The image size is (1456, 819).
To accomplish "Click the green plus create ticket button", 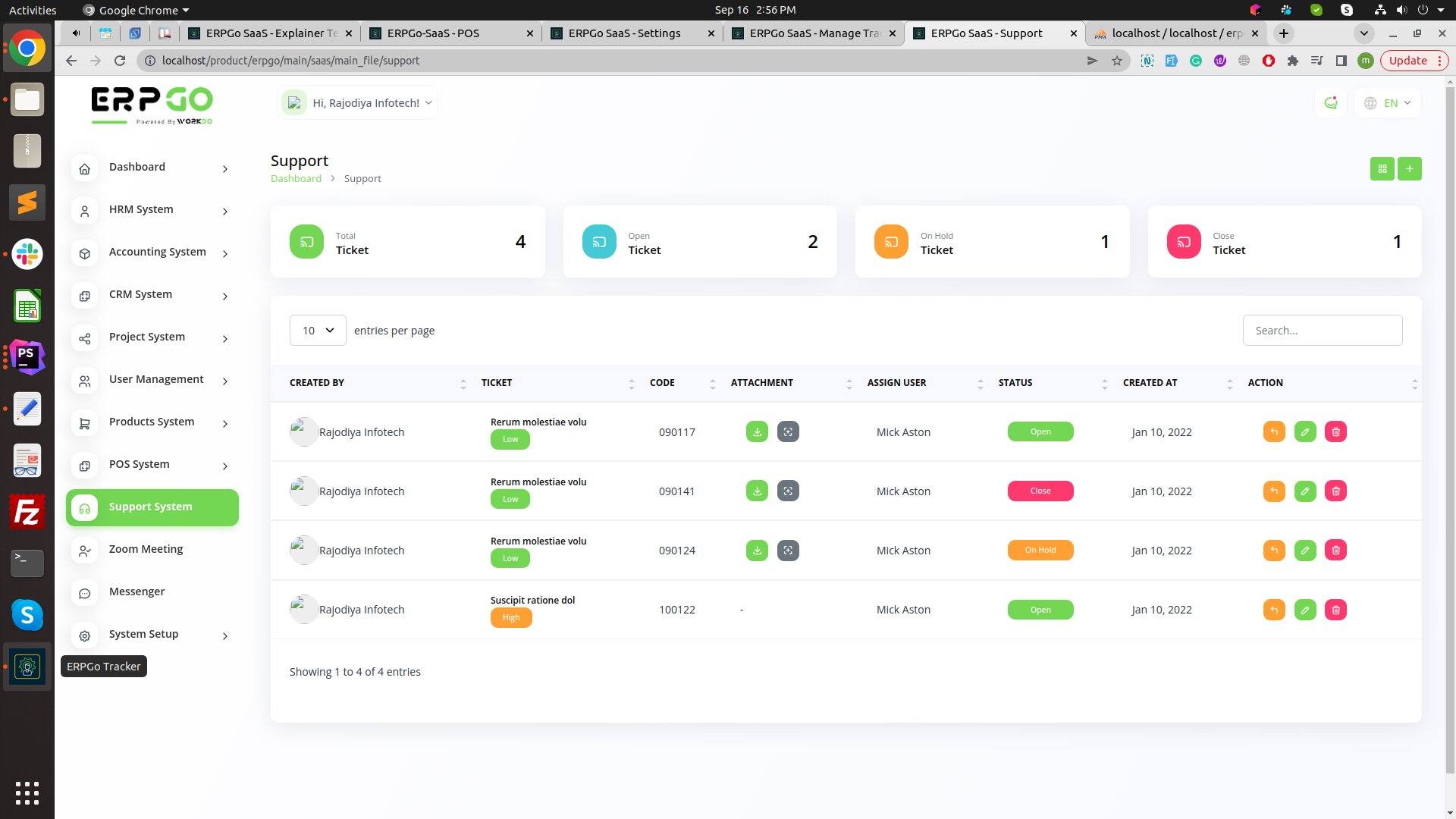I will click(1409, 168).
